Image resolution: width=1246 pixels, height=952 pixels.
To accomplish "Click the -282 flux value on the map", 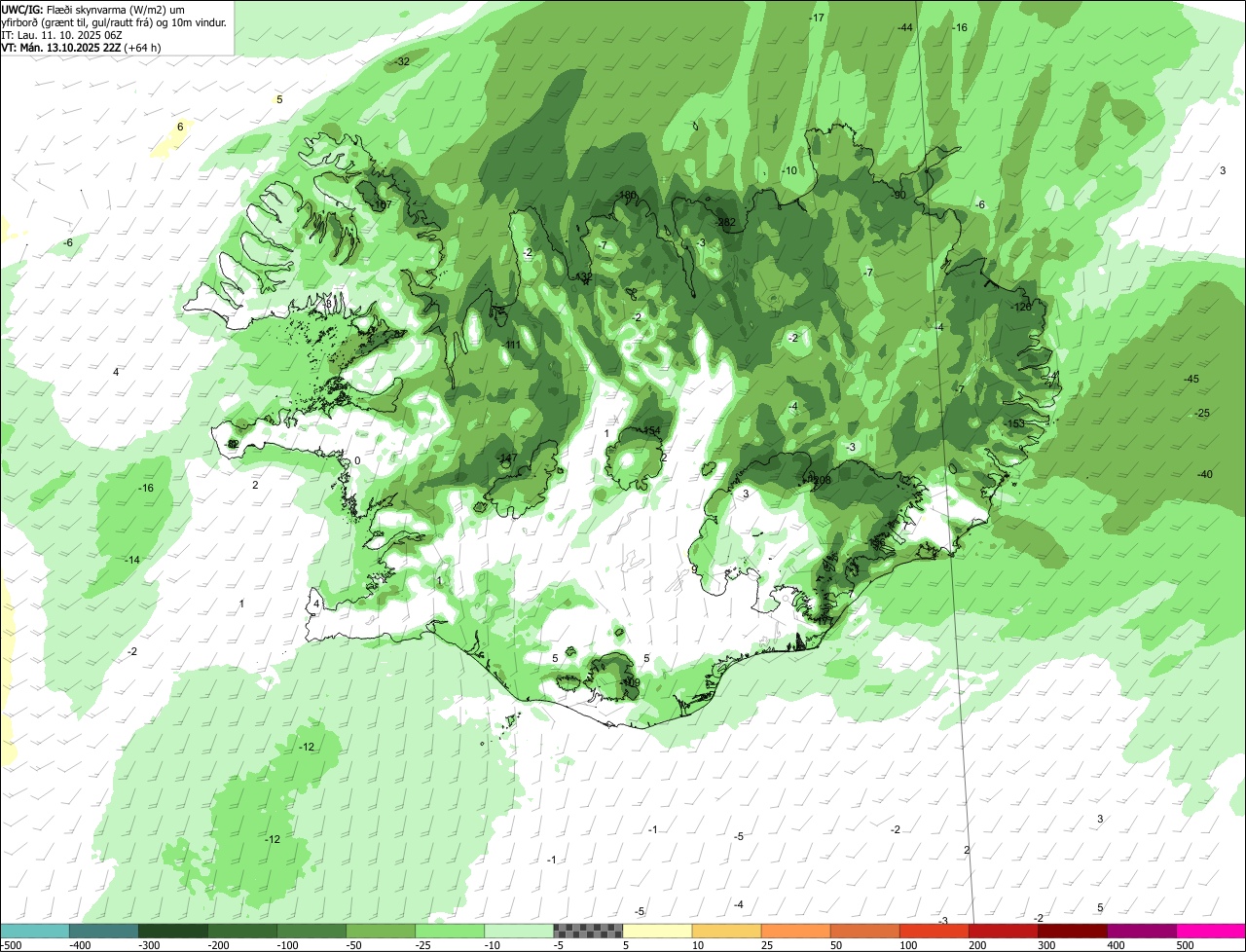I will (x=725, y=222).
